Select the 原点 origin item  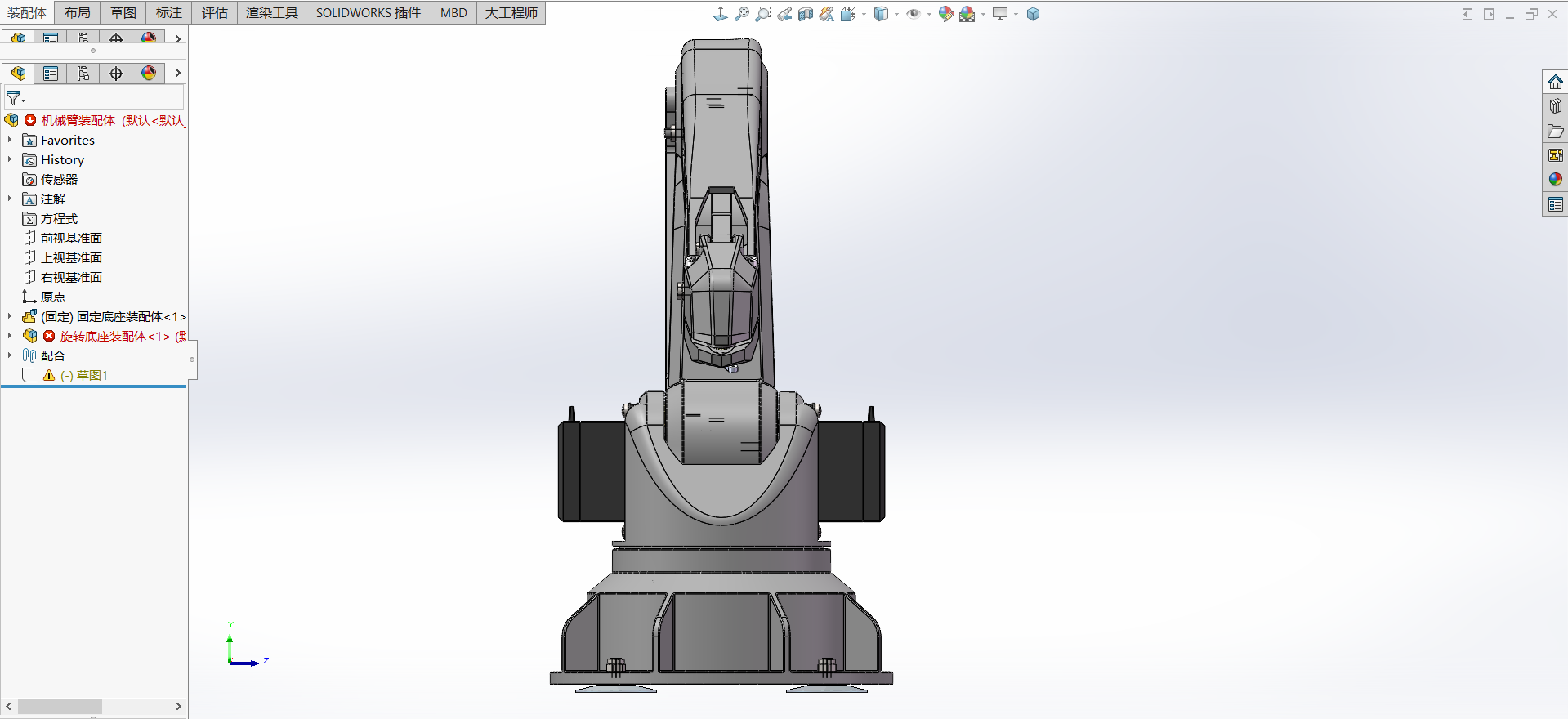pyautogui.click(x=53, y=297)
